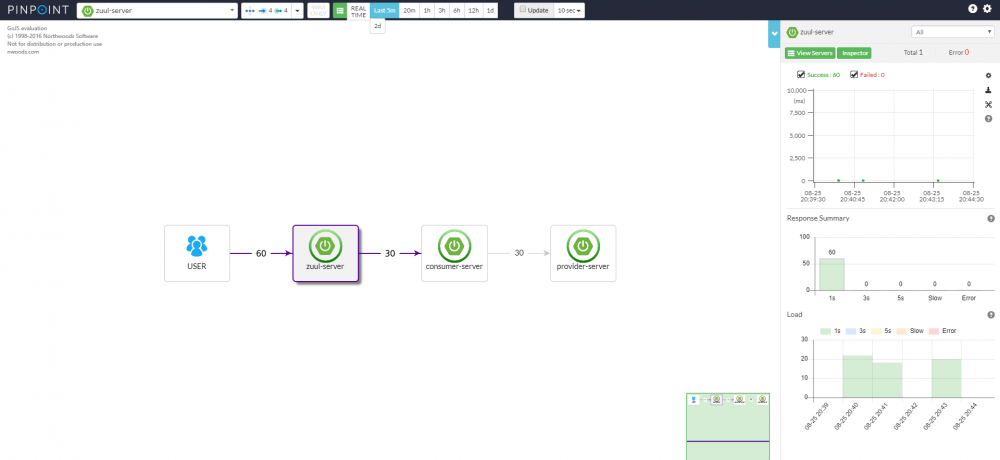Open Response Summary help icon
Viewport: 1000px width, 460px height.
[991, 218]
